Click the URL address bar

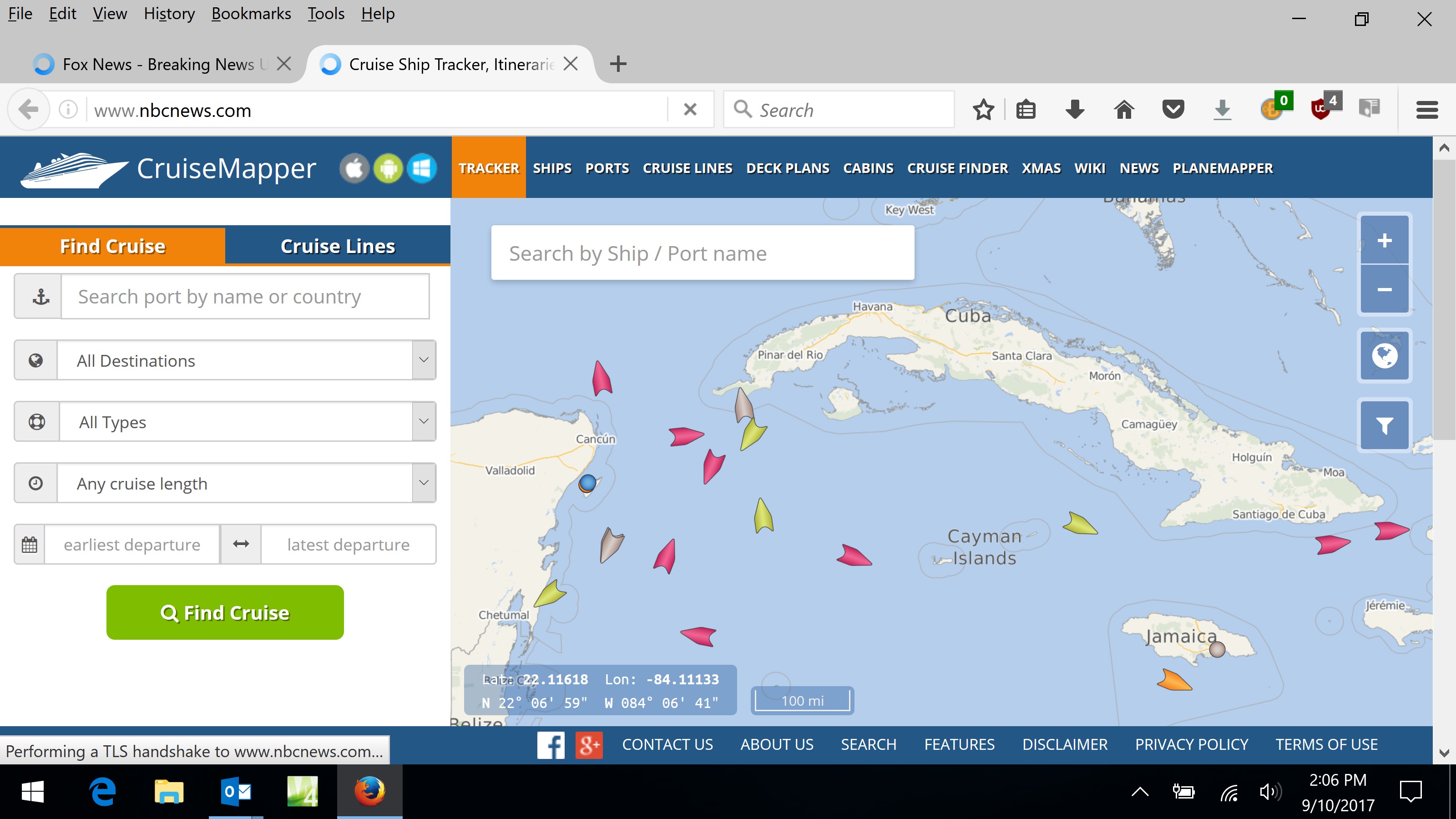point(379,110)
